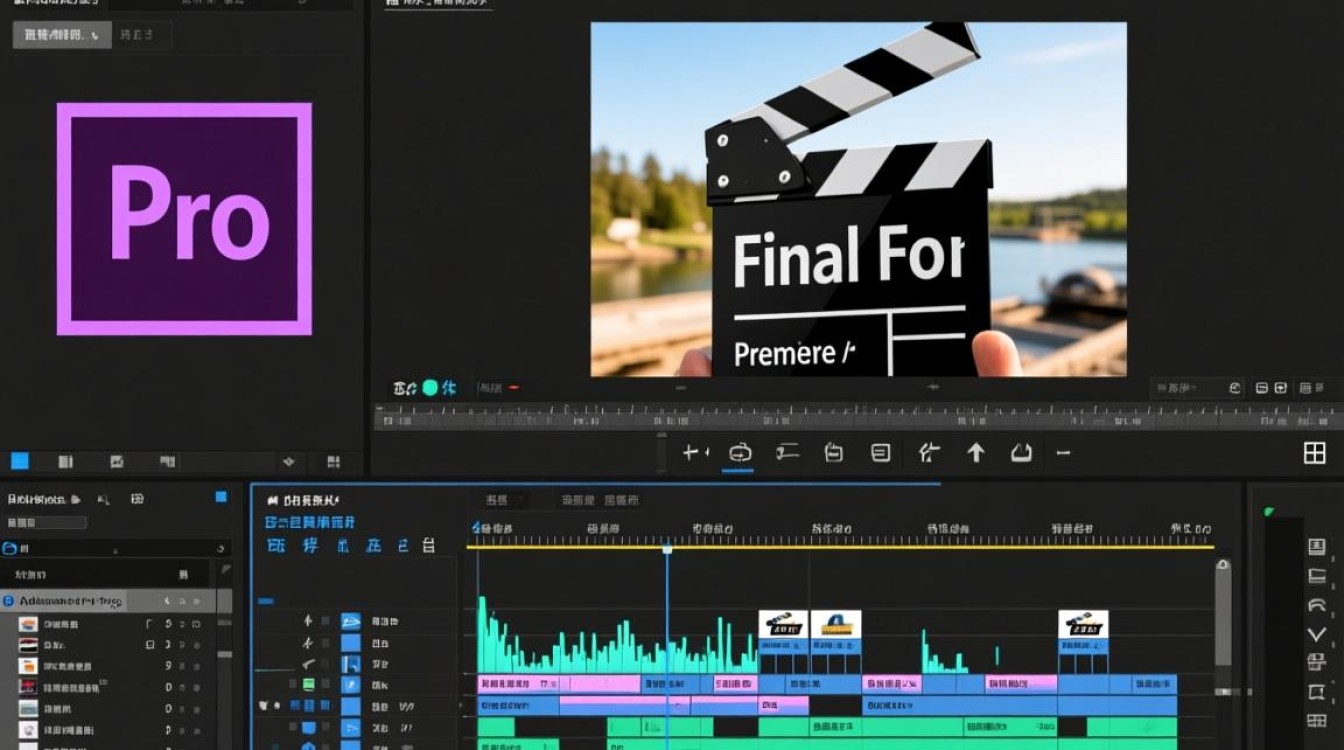The image size is (1344, 750).
Task: Click the plus icon below the preview monitor
Action: (691, 453)
